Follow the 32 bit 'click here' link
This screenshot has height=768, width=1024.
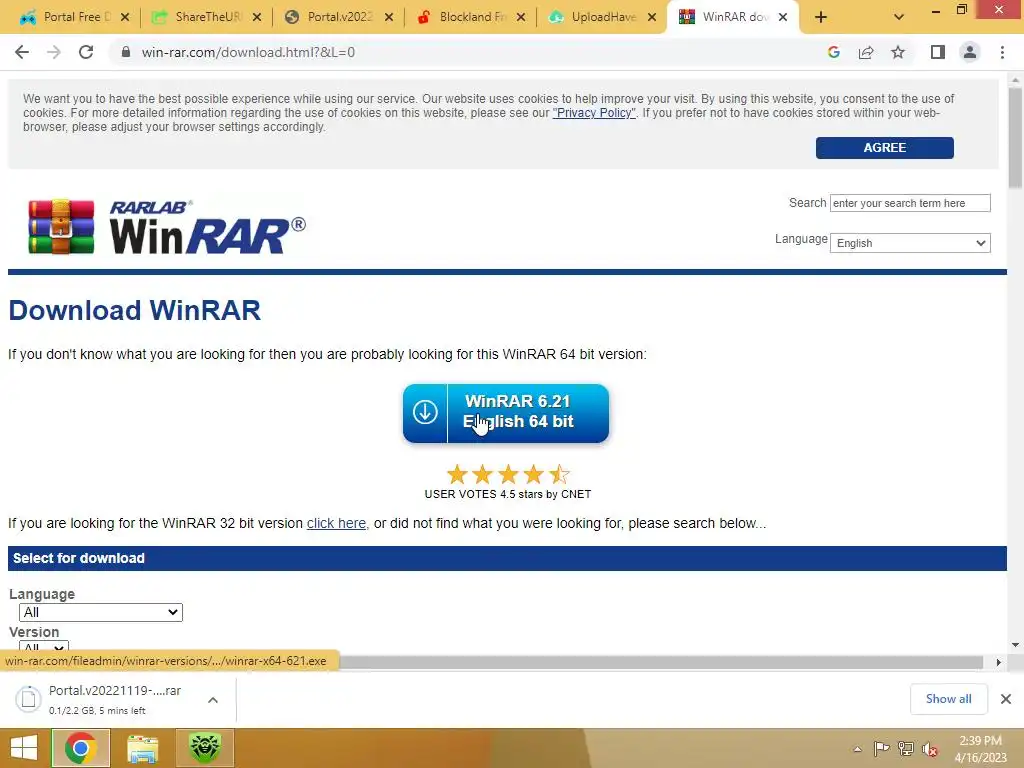336,523
